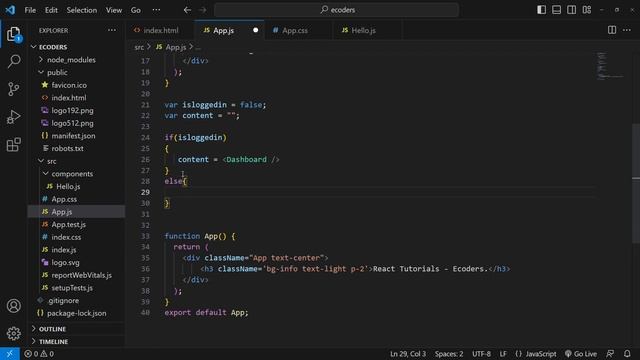Toggle bottom panel layout icon

[556, 10]
